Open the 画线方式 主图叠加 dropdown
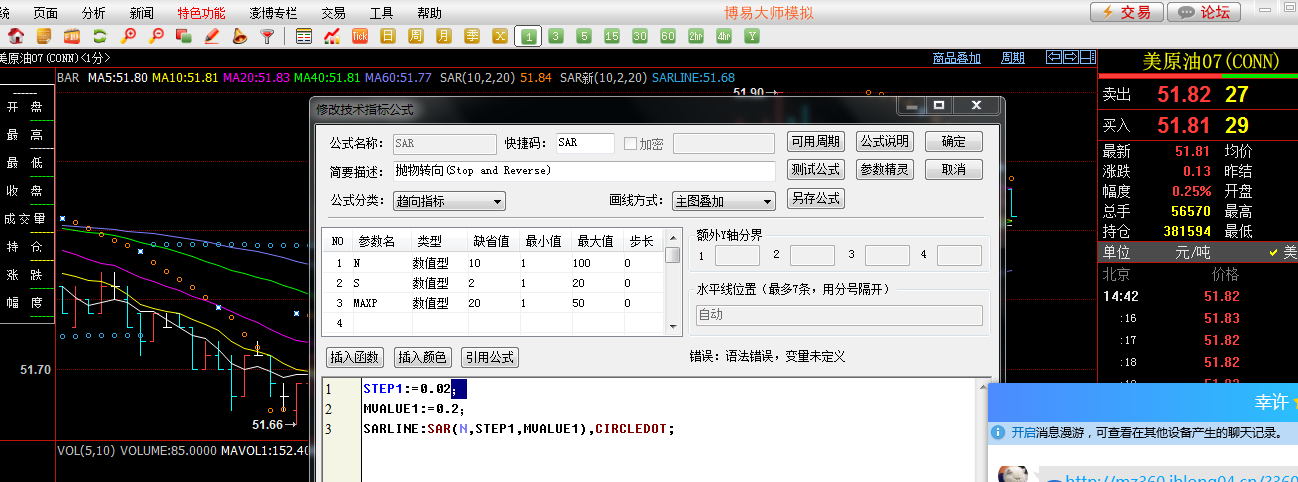The width and height of the screenshot is (1298, 482). pyautogui.click(x=723, y=201)
